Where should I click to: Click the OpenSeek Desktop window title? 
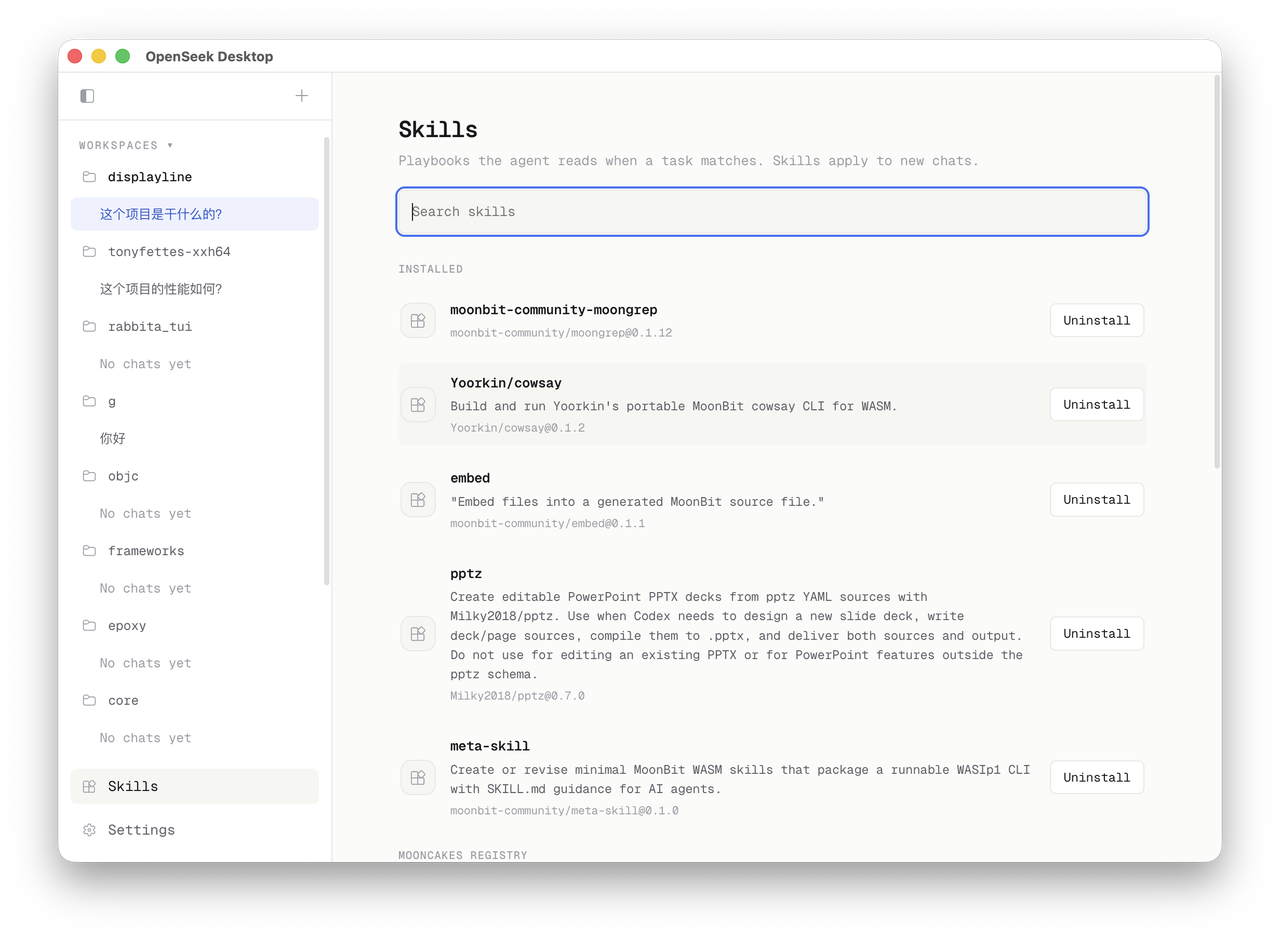(x=209, y=57)
